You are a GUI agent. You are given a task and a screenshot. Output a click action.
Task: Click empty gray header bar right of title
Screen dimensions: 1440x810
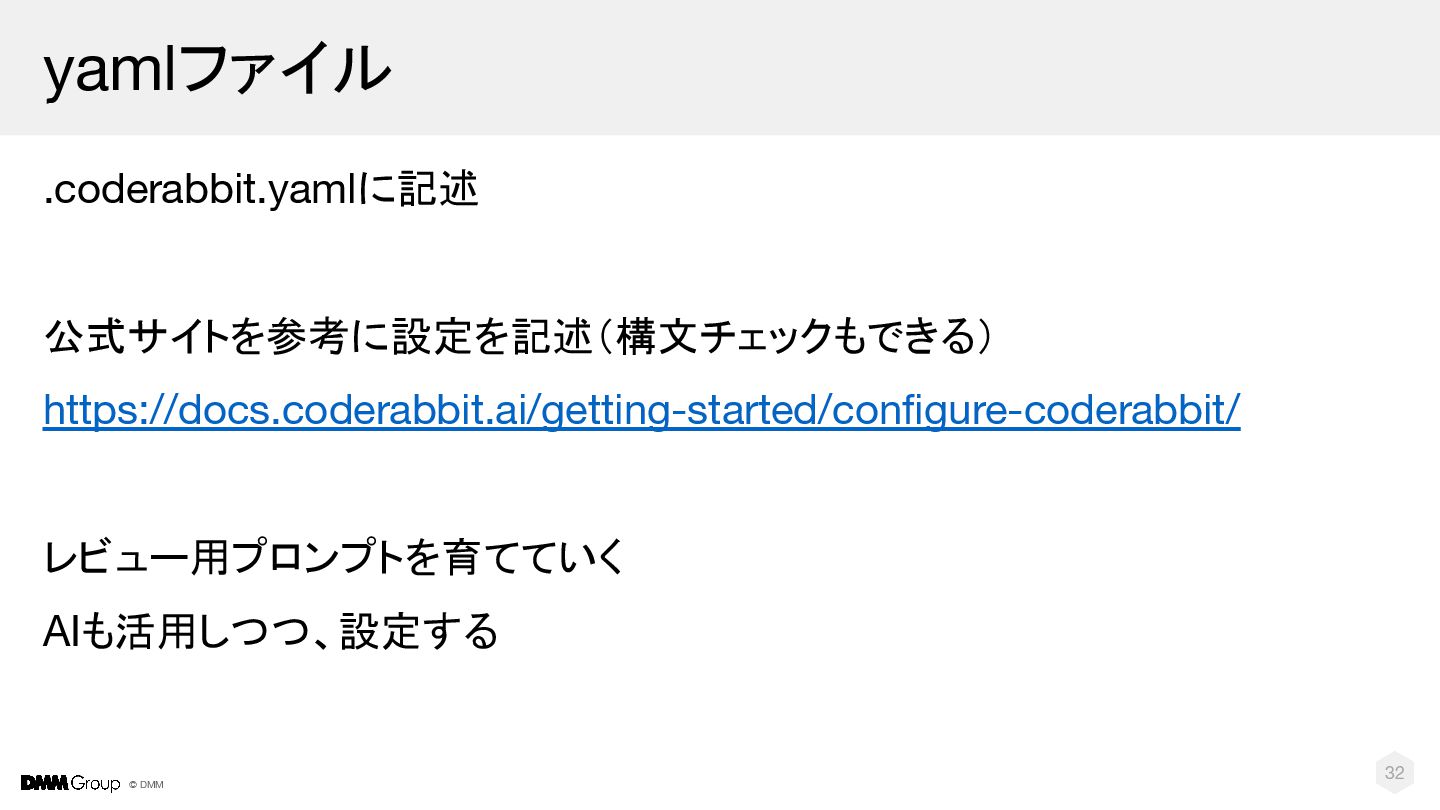coord(915,67)
